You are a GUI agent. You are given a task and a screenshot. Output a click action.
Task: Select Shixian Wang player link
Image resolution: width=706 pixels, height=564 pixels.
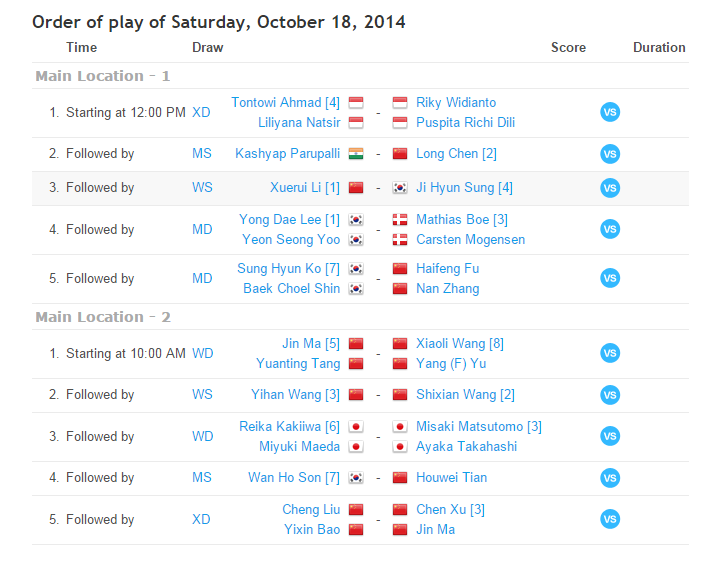coord(465,395)
